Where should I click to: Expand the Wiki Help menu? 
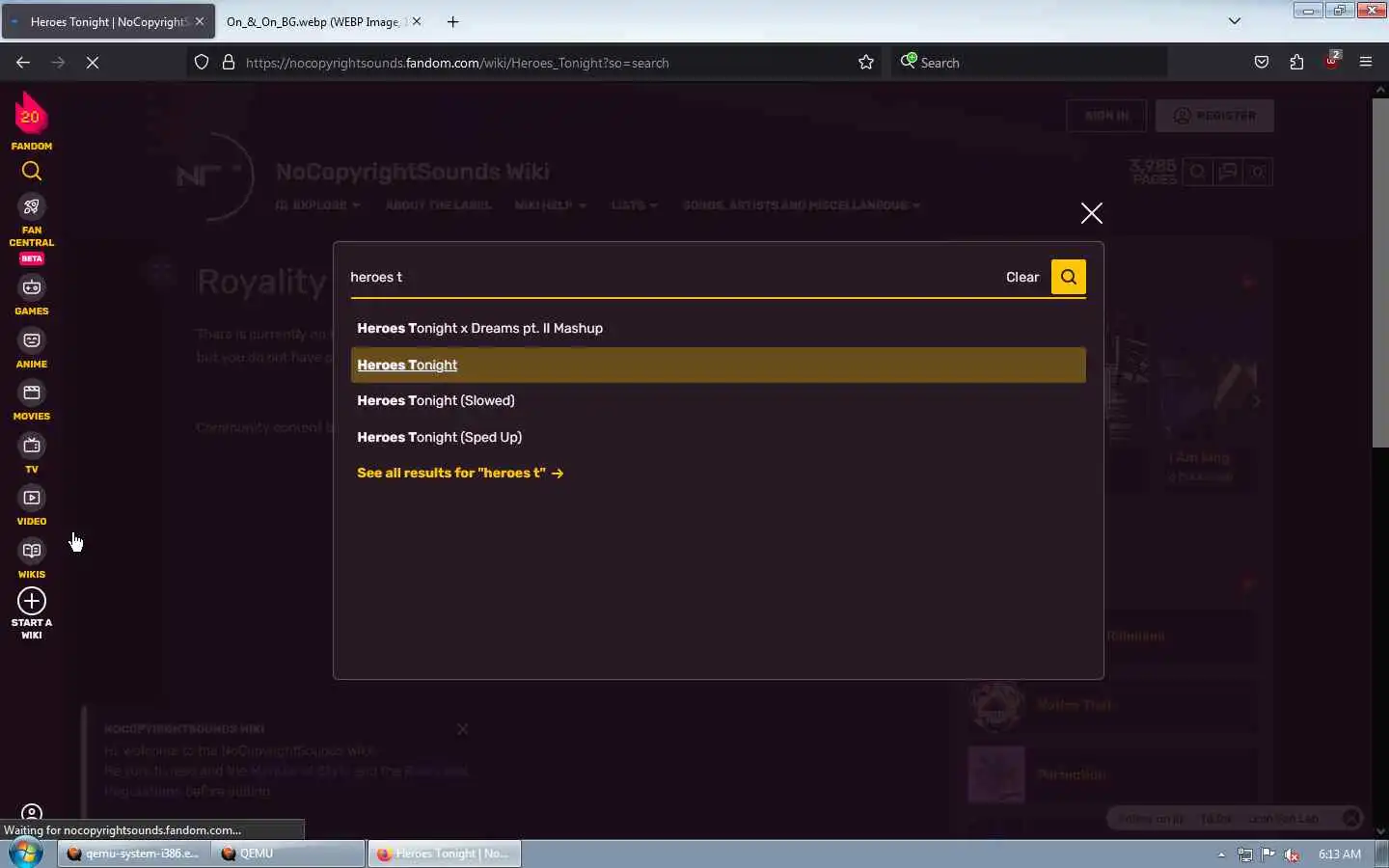pos(550,205)
